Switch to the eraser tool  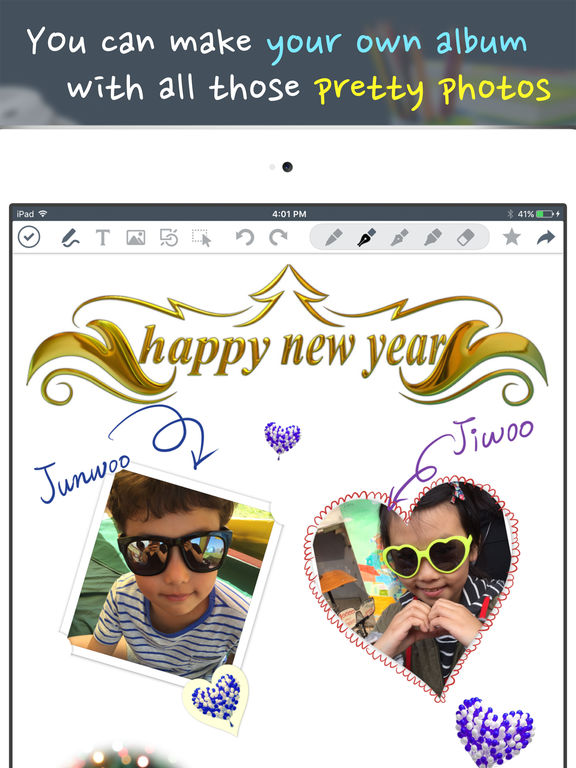coord(465,238)
